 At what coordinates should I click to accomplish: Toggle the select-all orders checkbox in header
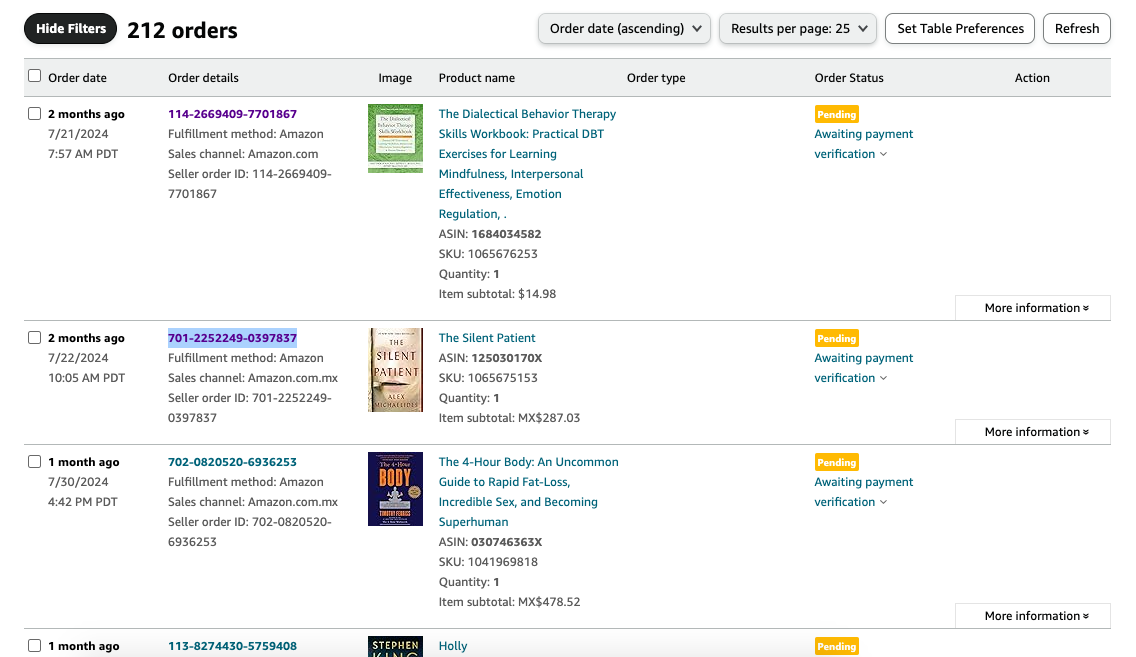34,76
